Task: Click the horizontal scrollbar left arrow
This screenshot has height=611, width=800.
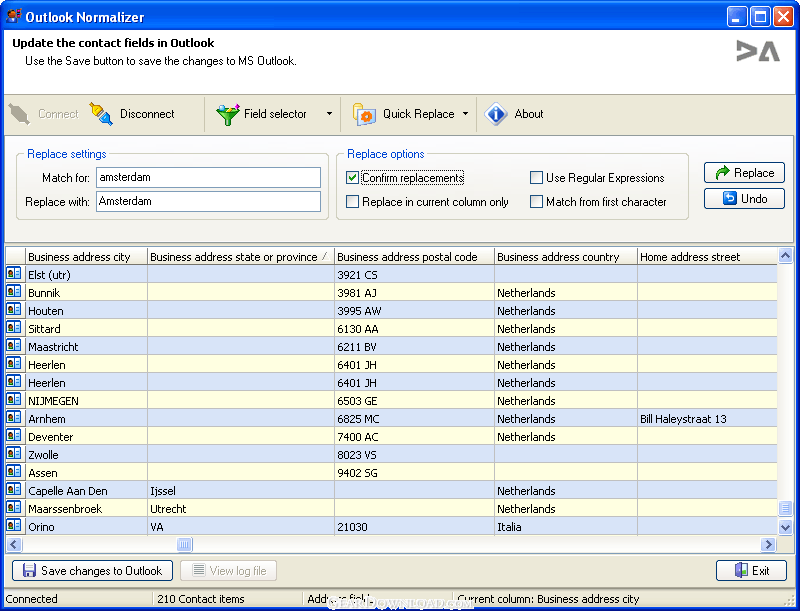Action: (14, 544)
